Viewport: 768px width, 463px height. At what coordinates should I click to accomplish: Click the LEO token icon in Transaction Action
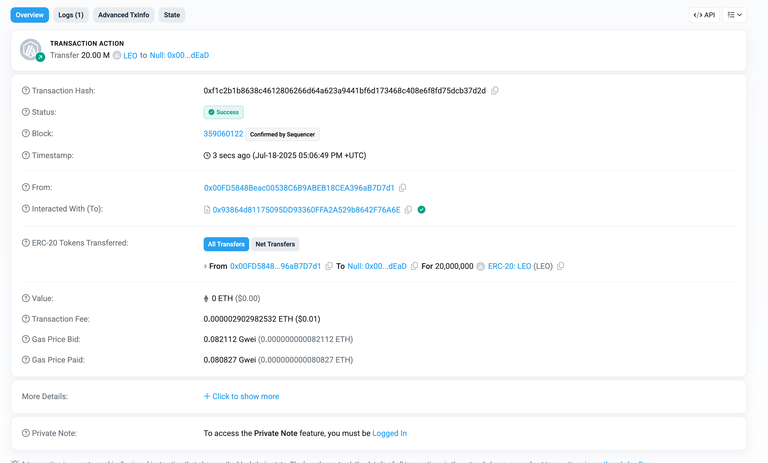[x=117, y=55]
